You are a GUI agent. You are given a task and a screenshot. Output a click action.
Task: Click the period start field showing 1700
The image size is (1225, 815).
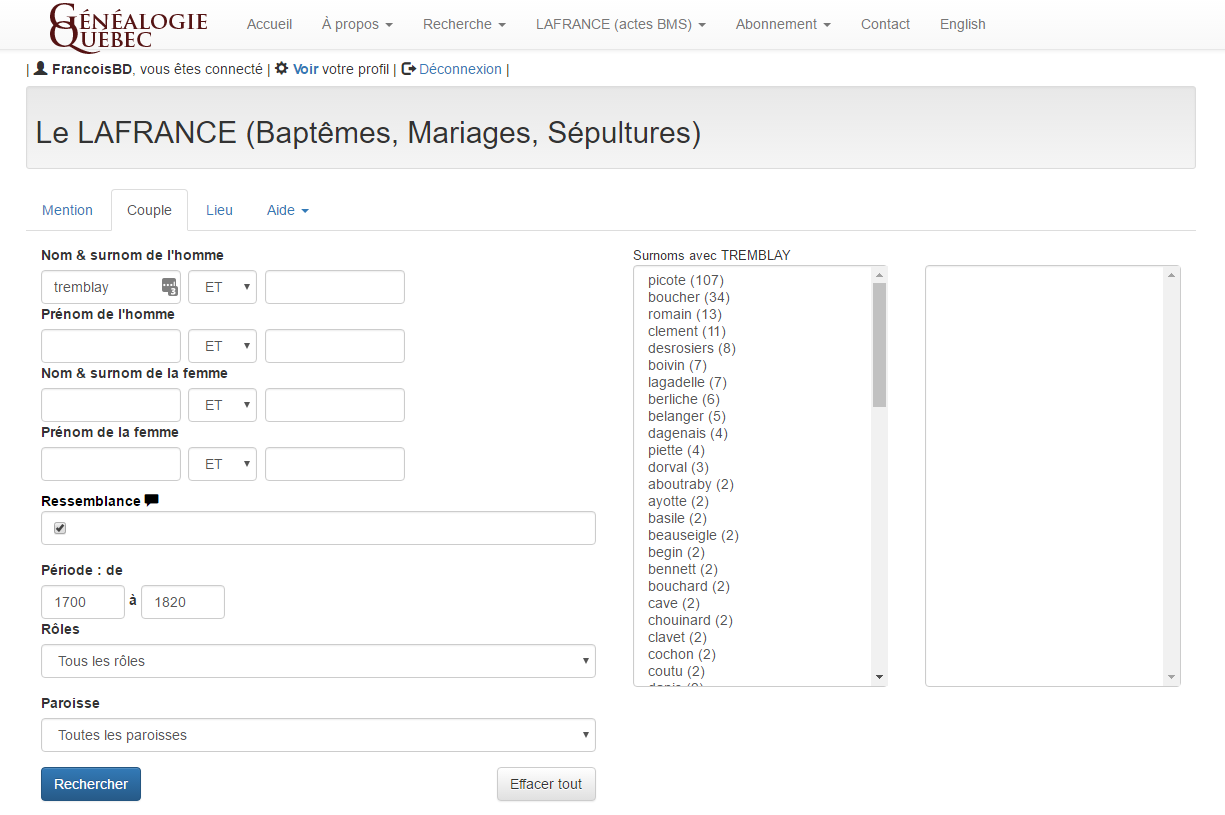[83, 602]
